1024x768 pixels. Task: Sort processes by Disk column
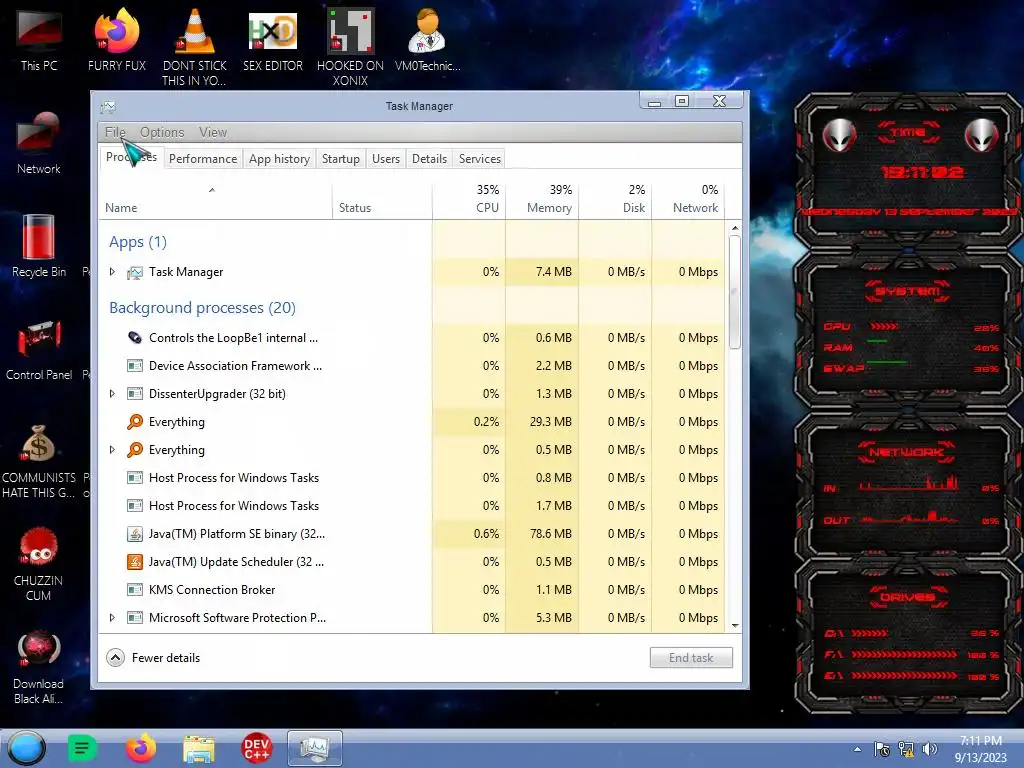615,200
